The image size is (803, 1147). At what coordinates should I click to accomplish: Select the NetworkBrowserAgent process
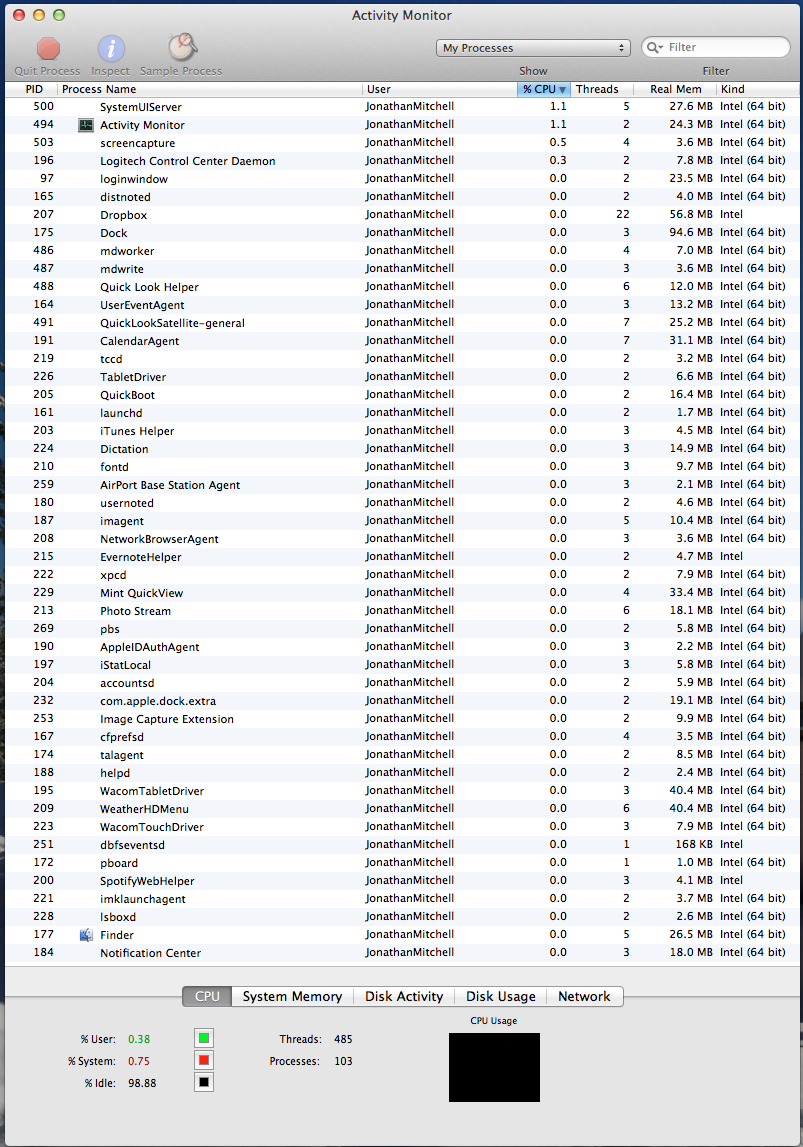pyautogui.click(x=402, y=538)
